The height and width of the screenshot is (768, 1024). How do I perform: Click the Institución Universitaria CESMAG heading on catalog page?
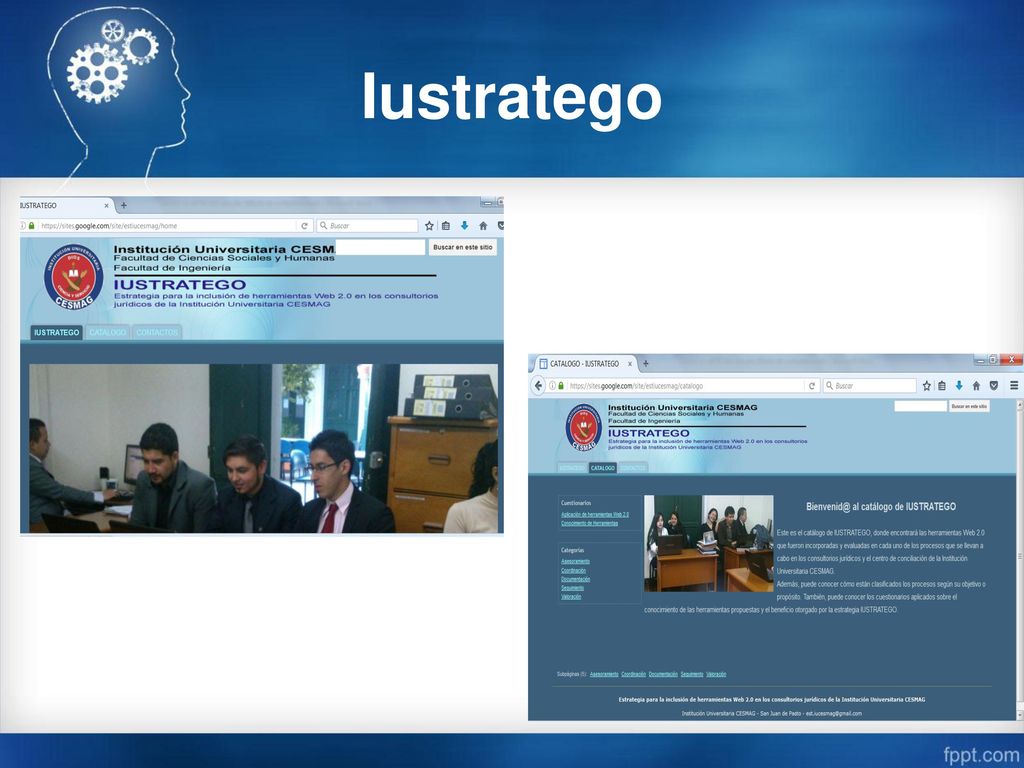click(x=682, y=408)
